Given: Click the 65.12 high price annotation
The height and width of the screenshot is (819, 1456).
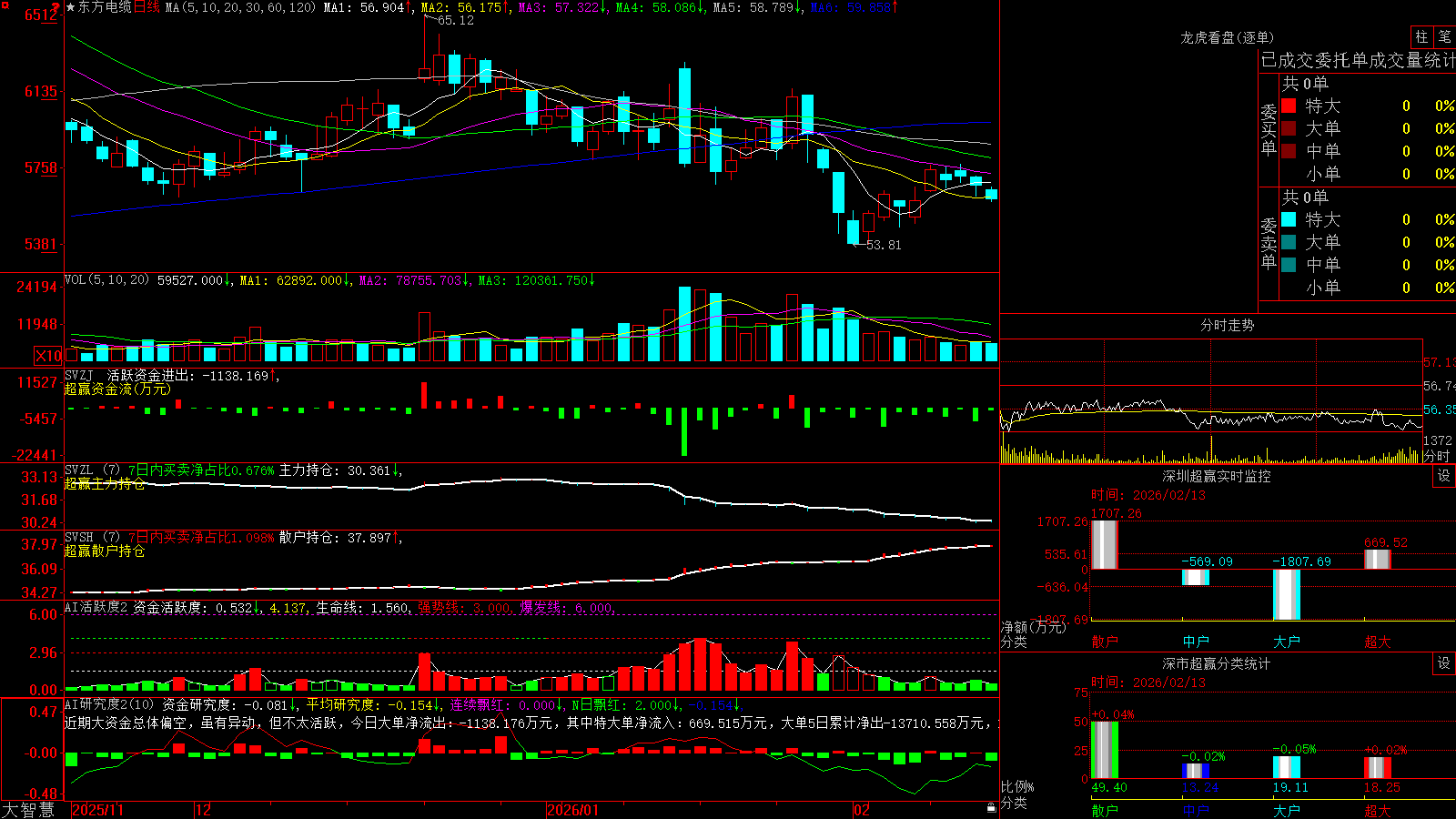Looking at the screenshot, I should 456,21.
